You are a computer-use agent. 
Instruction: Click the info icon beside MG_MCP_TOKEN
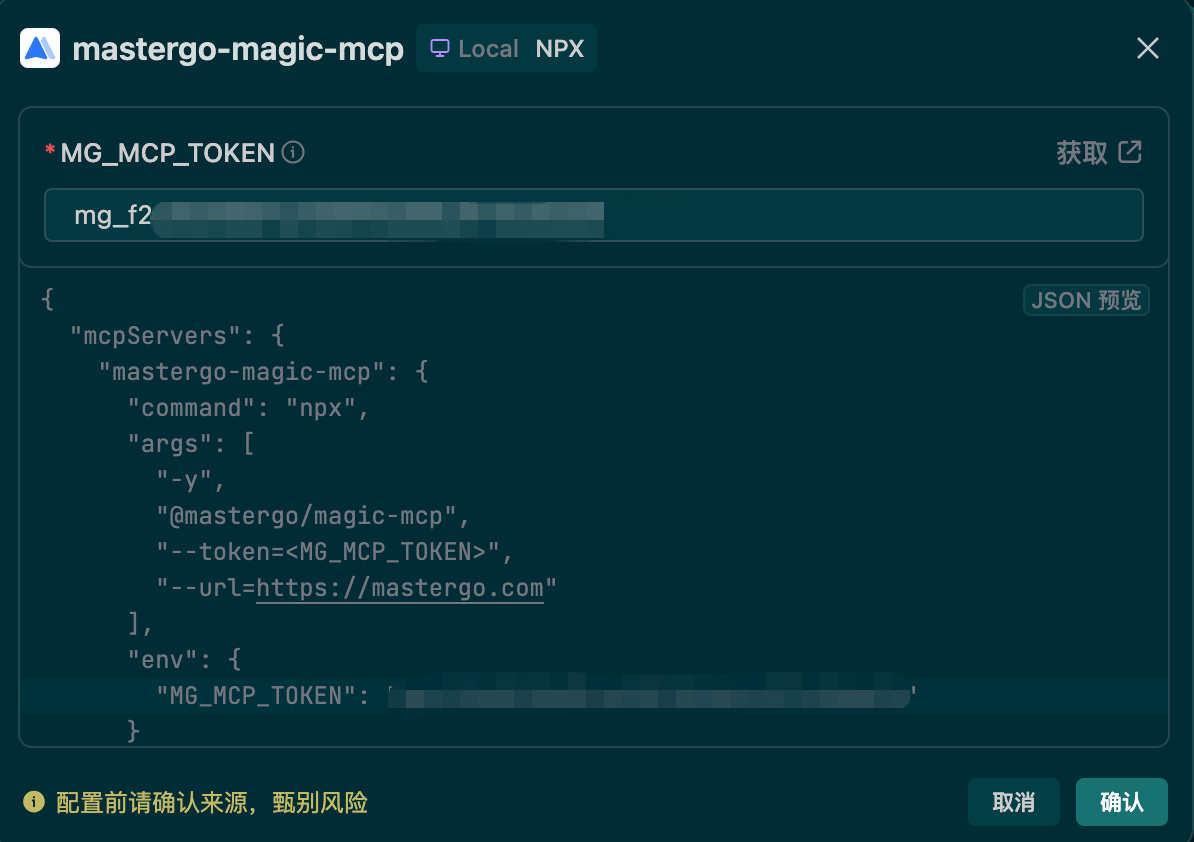pos(293,152)
